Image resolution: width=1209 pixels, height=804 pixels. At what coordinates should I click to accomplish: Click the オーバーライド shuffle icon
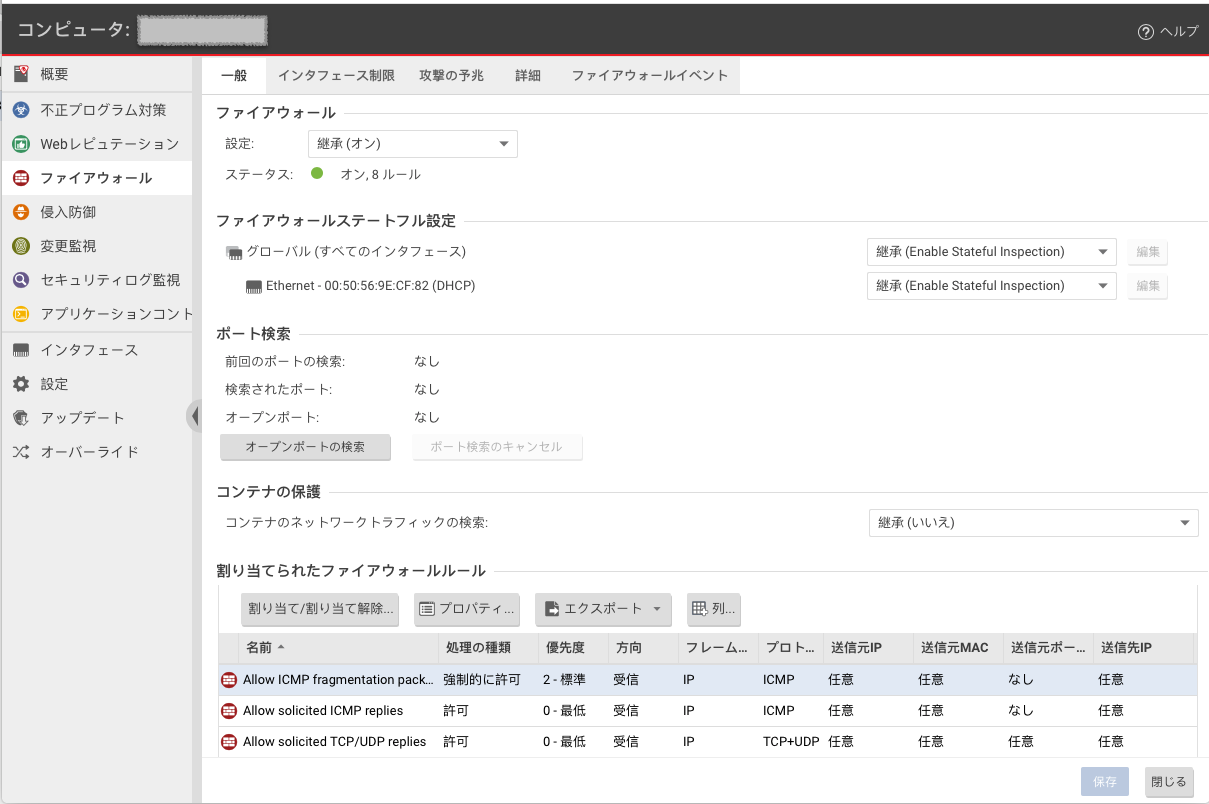(x=21, y=452)
